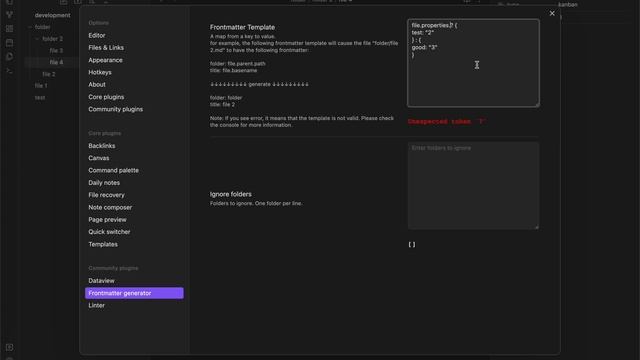Screen dimensions: 640x360
Task: Focus the 'Enter folders to ignore' text area
Action: click(x=473, y=186)
